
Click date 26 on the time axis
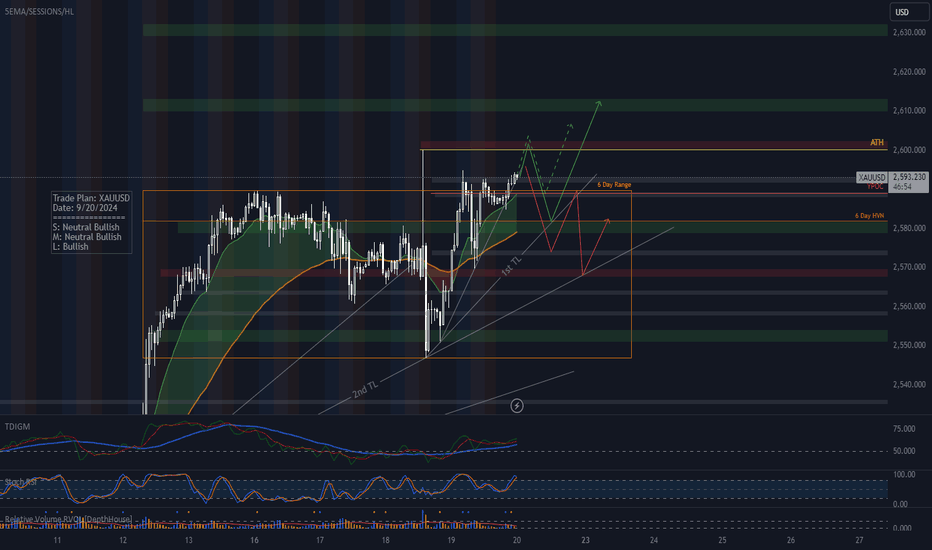[x=791, y=540]
